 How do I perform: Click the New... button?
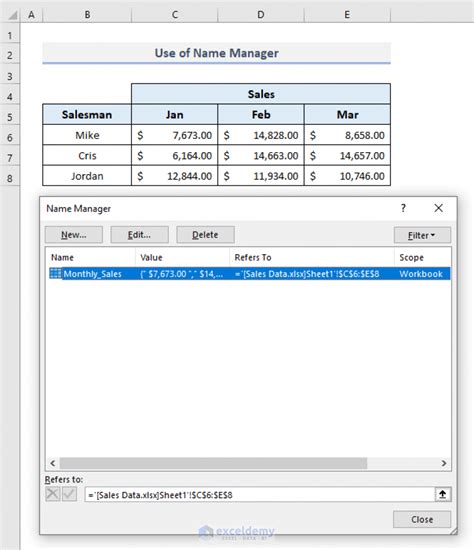(74, 235)
